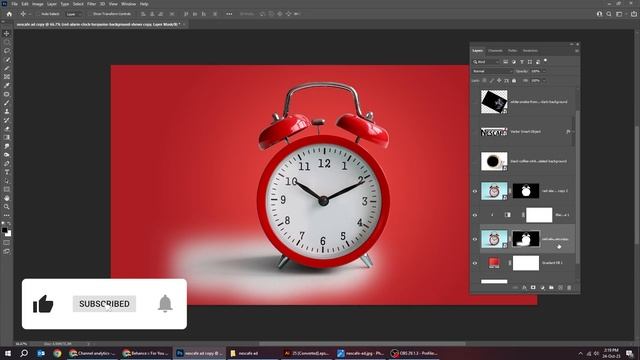
Task: Open the Normal blend mode dropdown
Action: (492, 71)
